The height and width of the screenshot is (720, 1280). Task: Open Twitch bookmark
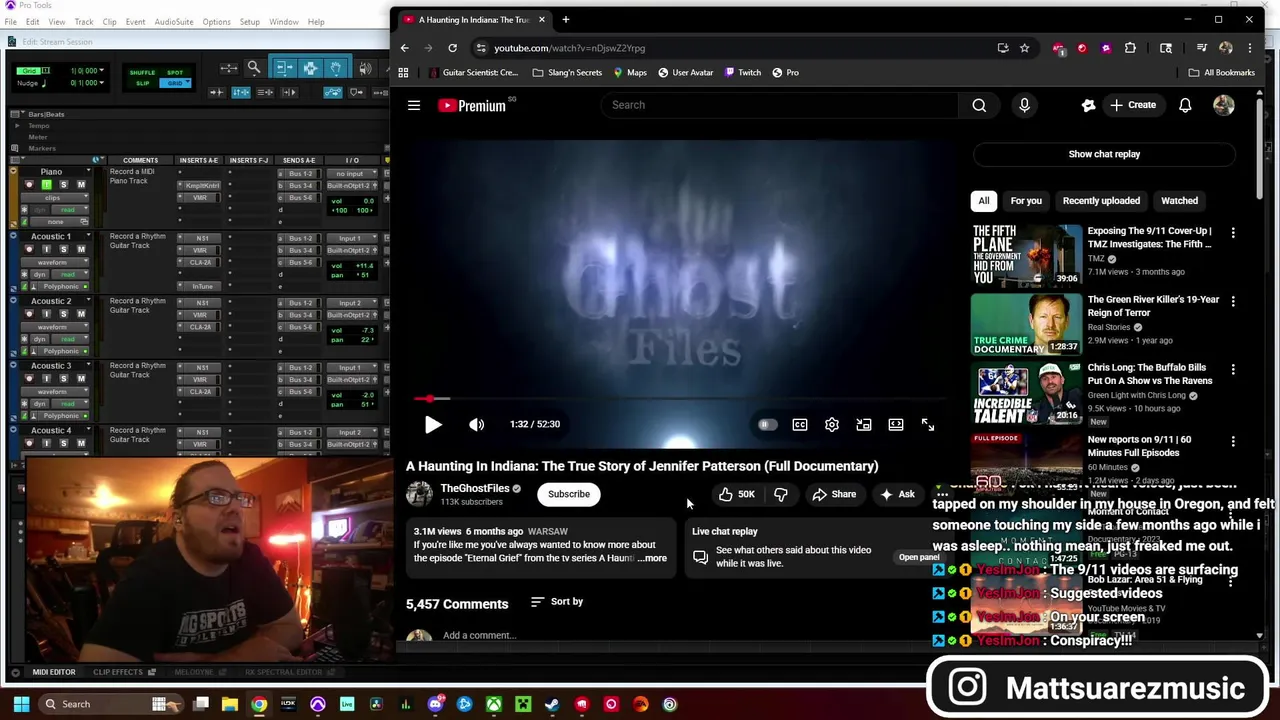[743, 73]
